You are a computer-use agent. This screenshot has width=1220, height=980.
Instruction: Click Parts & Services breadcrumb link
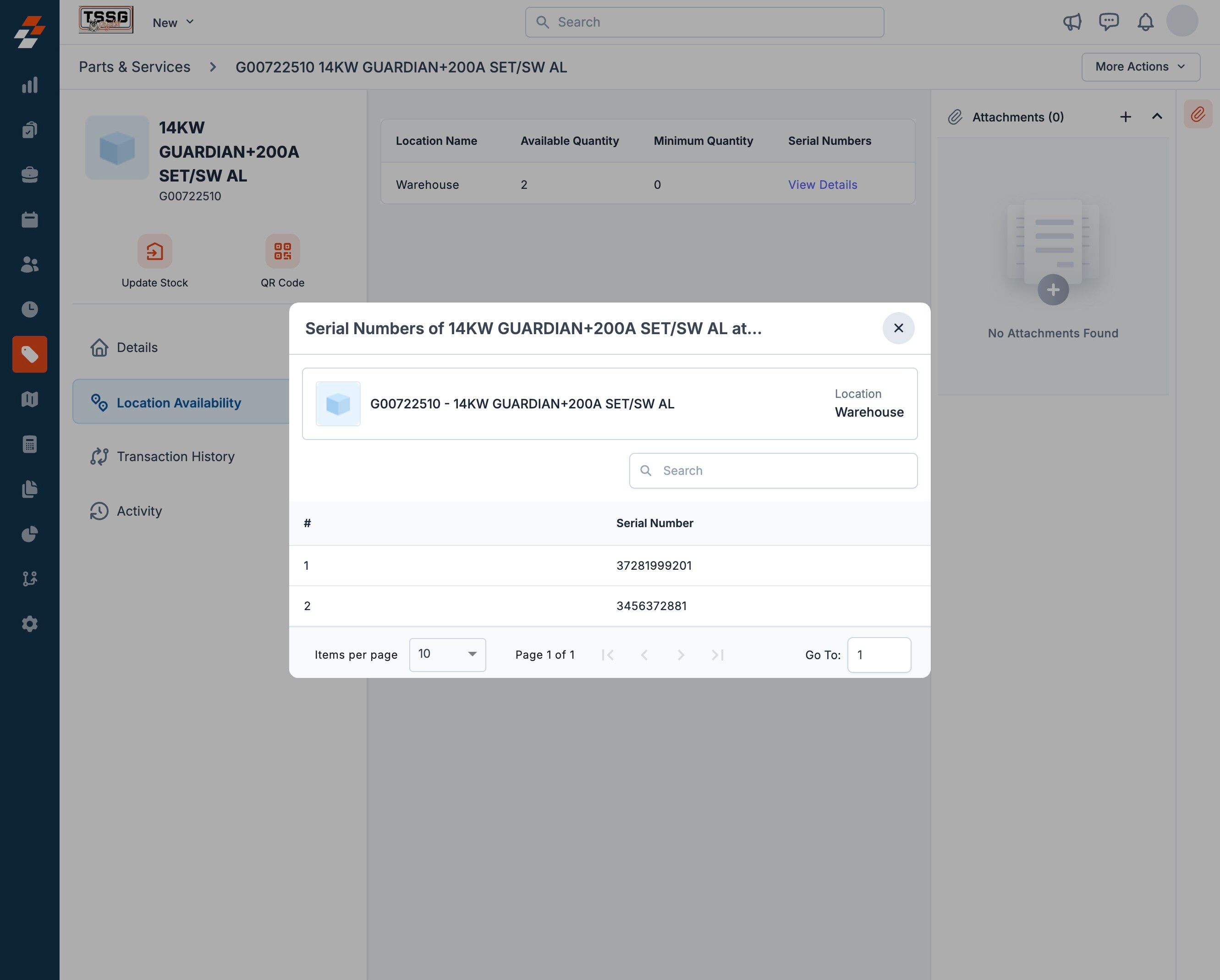135,67
